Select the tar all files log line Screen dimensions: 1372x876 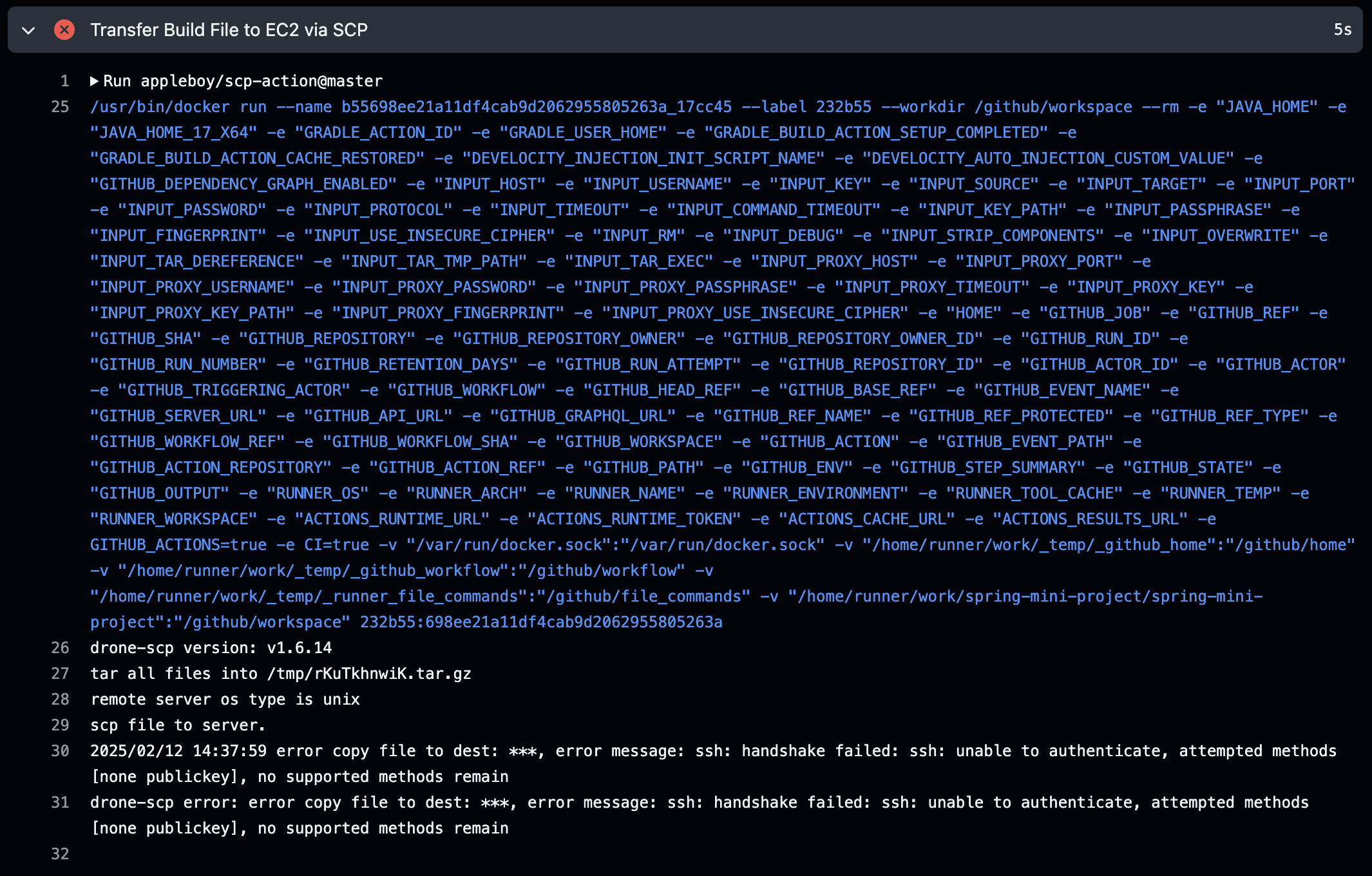pyautogui.click(x=281, y=673)
